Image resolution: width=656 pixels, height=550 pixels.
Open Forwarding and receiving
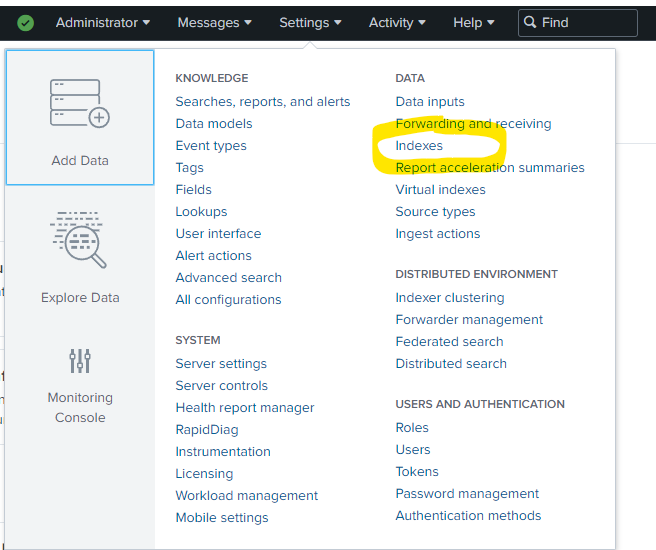point(474,124)
